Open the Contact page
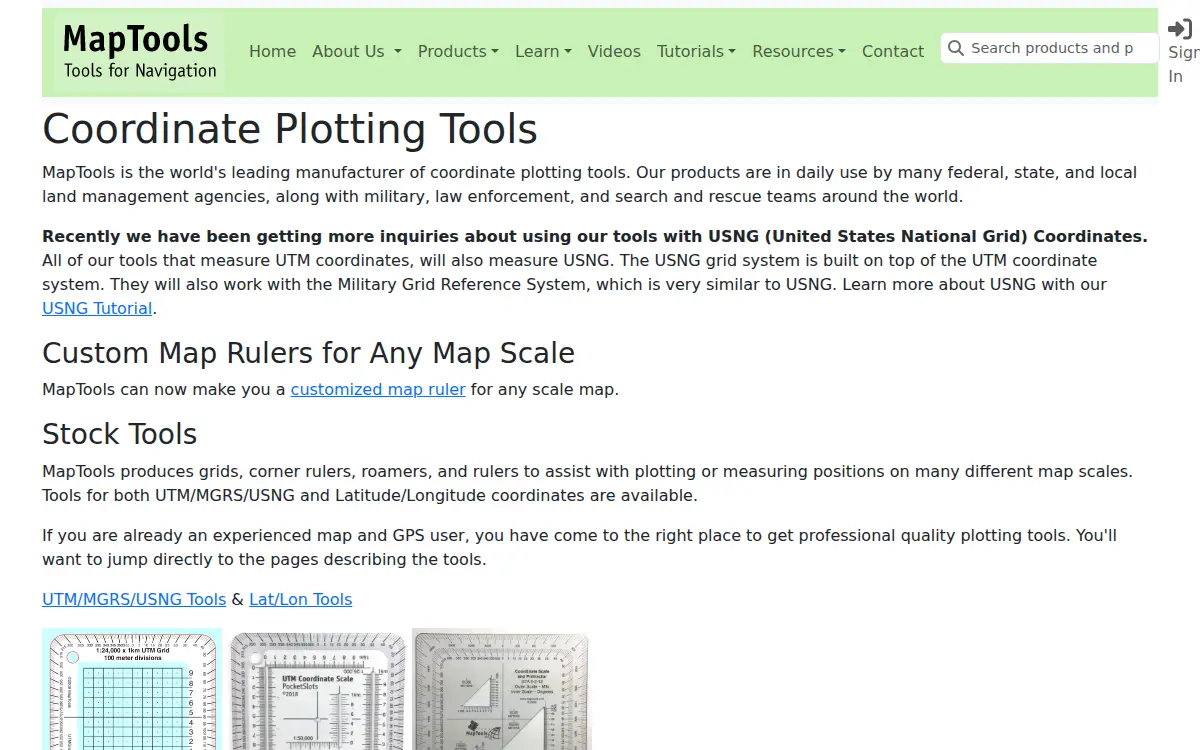Screen dimensions: 1200x750 (x=893, y=51)
